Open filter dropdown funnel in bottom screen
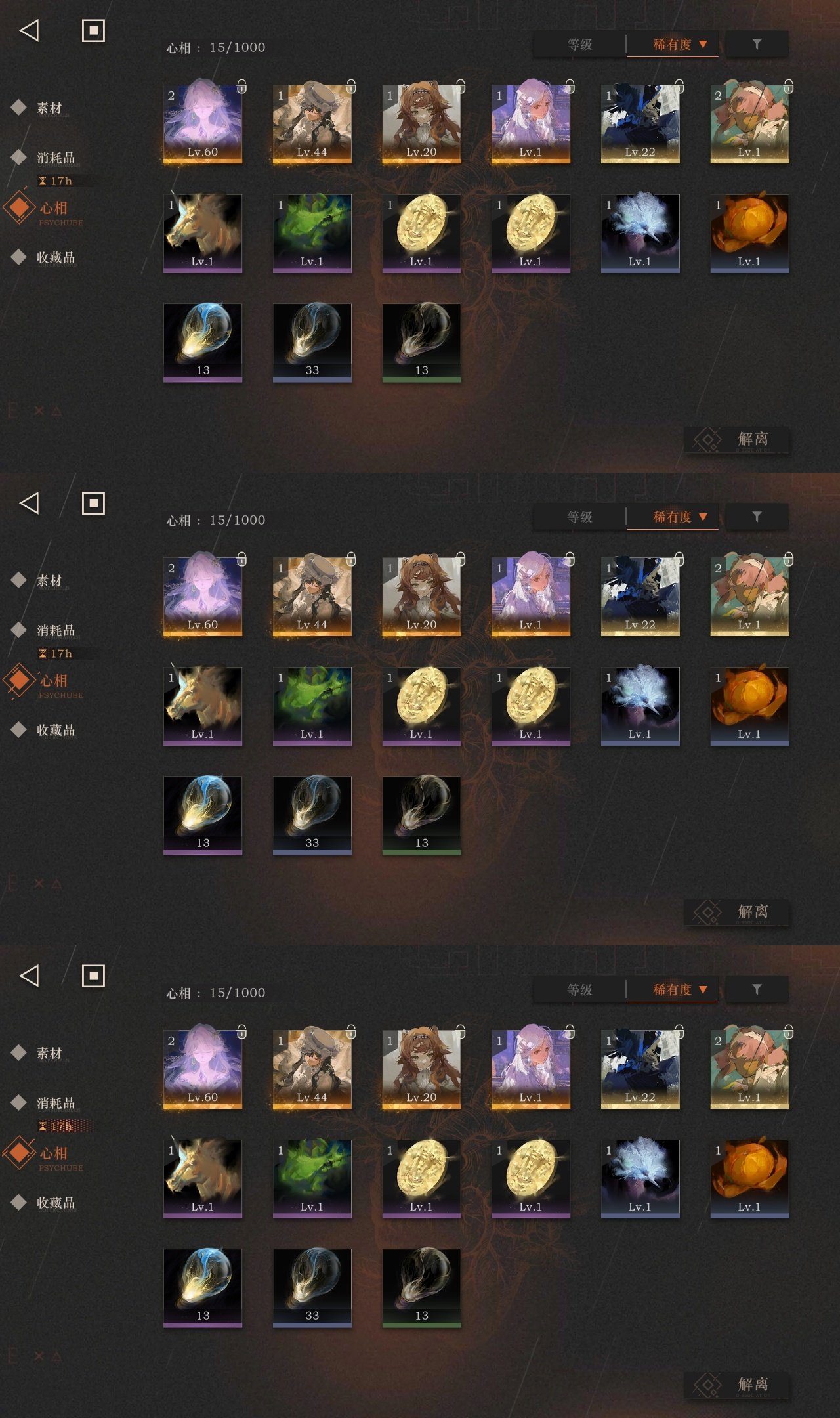Image resolution: width=840 pixels, height=1418 pixels. tap(757, 989)
